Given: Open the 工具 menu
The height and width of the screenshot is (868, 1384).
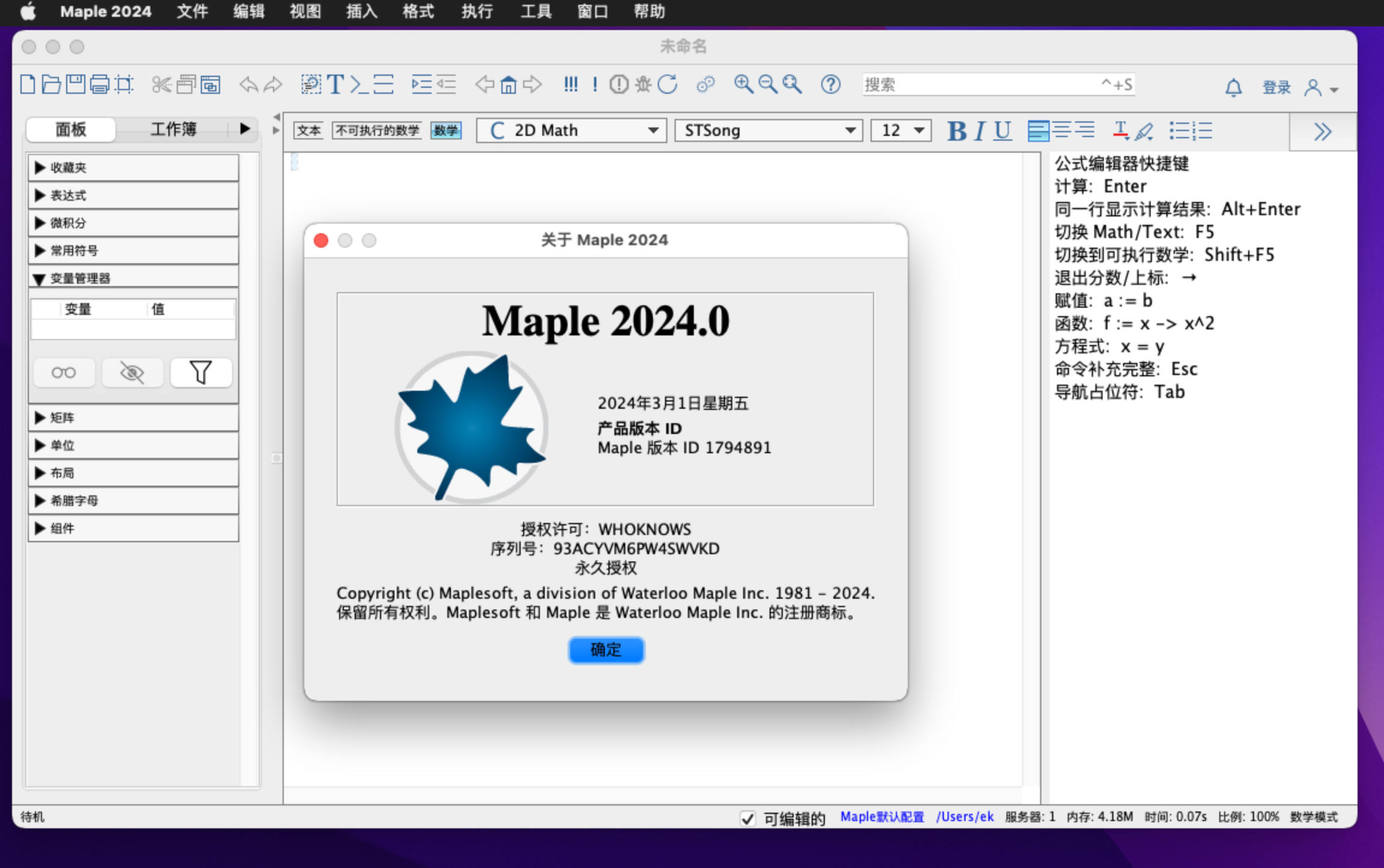Looking at the screenshot, I should (x=536, y=11).
